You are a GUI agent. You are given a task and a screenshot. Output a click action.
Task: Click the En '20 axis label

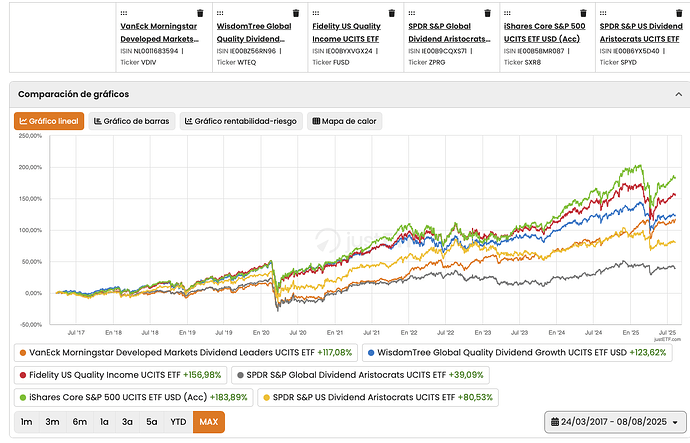click(x=261, y=333)
